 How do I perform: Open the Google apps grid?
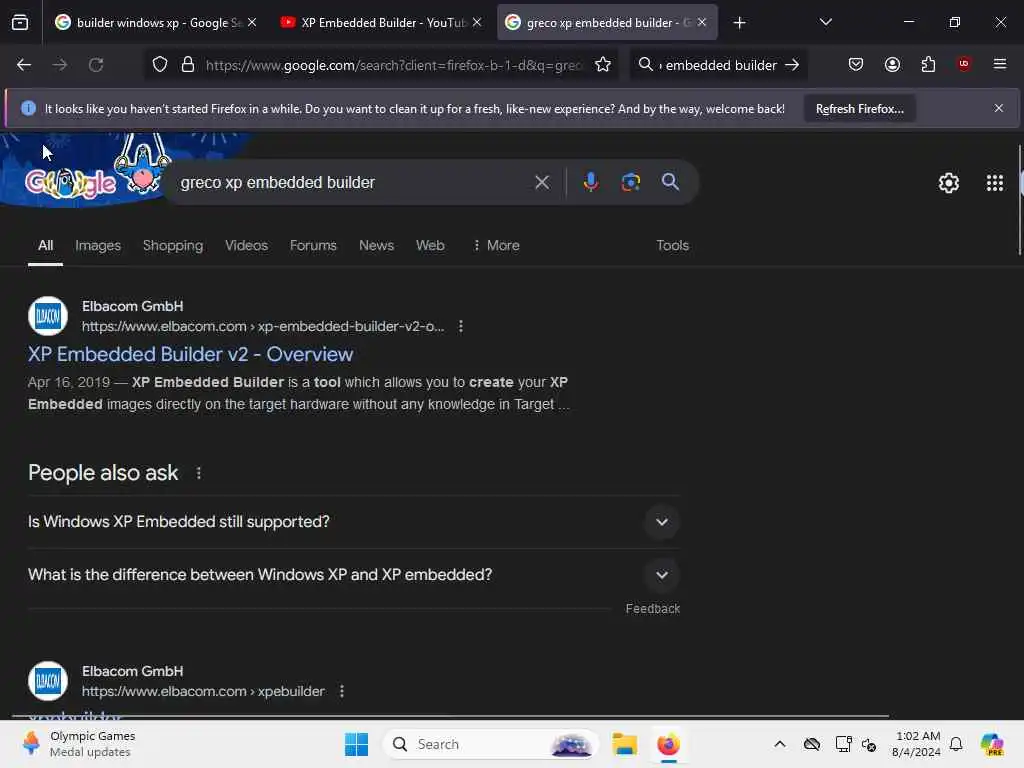click(x=995, y=183)
